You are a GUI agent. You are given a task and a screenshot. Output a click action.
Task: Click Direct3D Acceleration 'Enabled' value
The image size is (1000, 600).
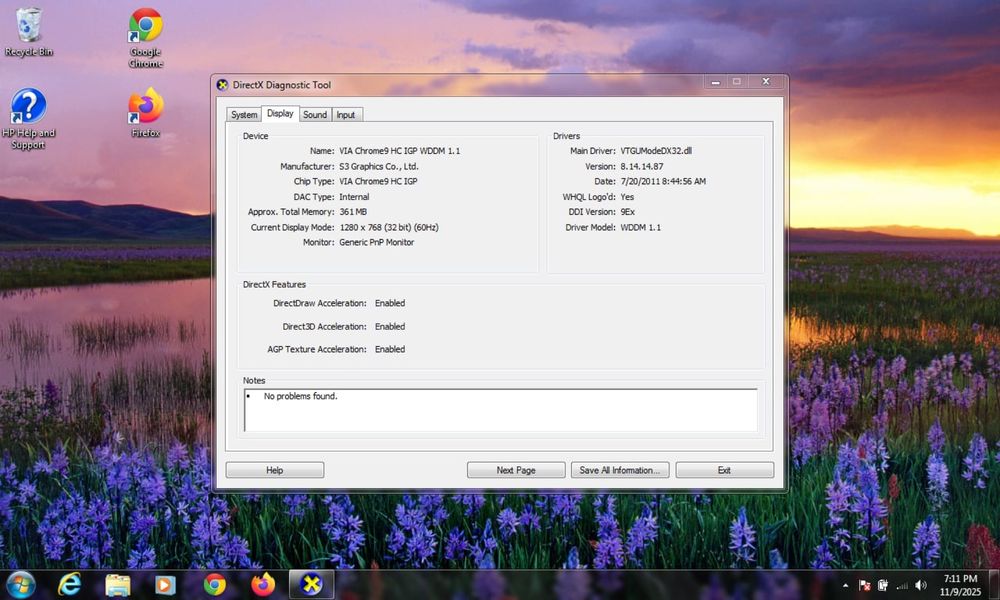[390, 326]
